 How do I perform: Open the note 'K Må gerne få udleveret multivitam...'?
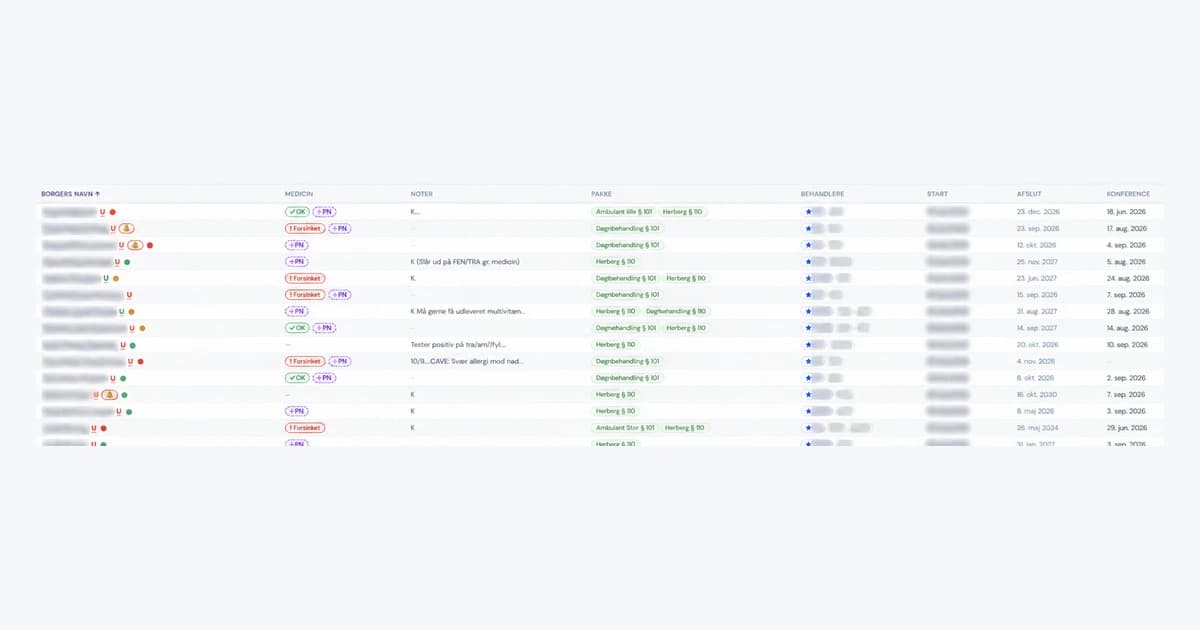[x=467, y=311]
